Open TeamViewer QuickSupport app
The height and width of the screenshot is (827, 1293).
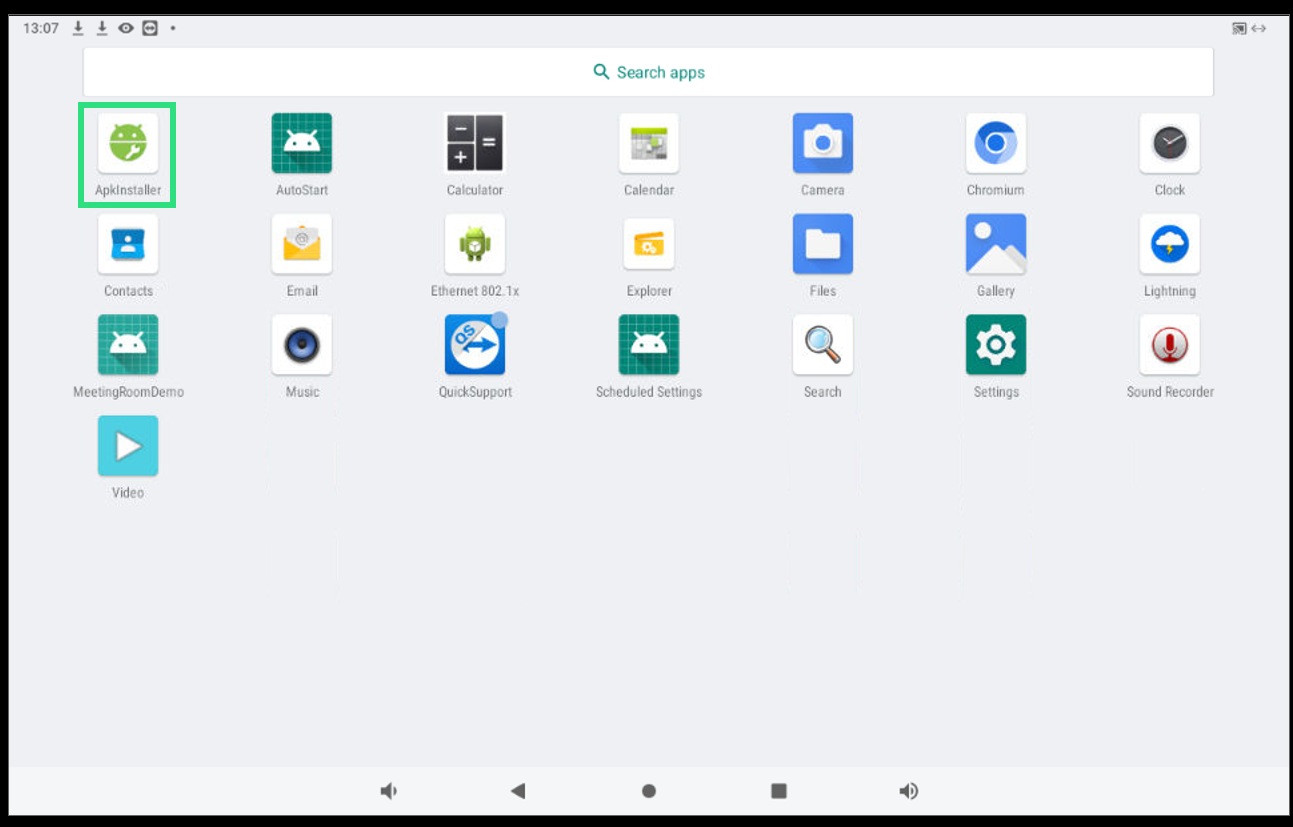(x=475, y=345)
